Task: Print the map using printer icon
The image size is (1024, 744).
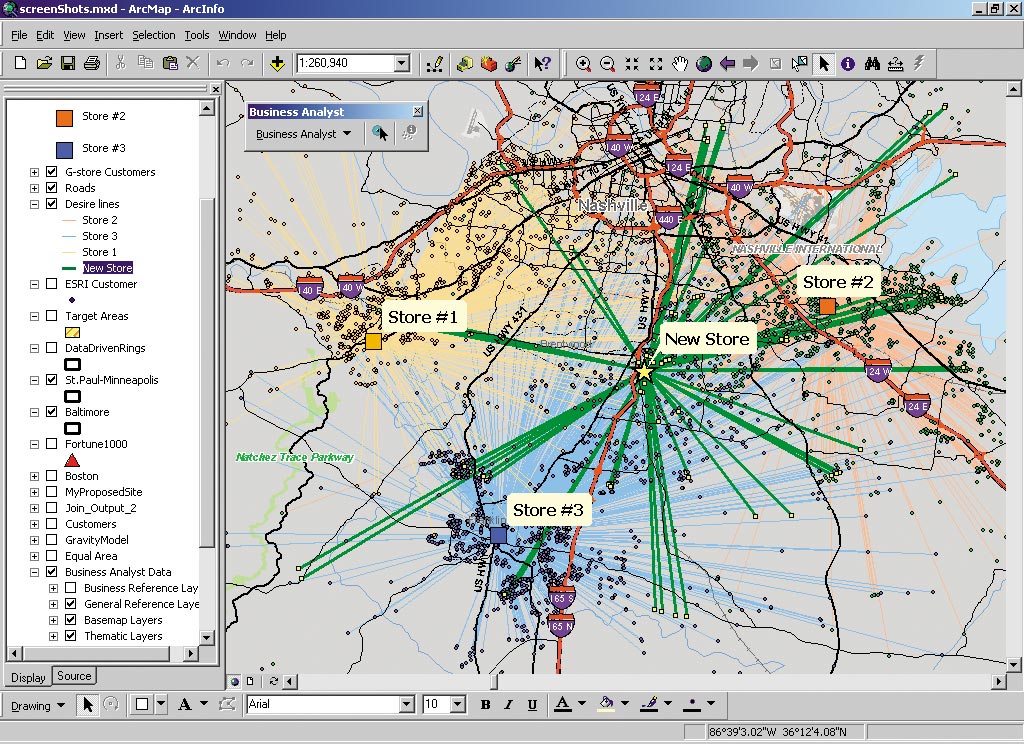Action: [x=92, y=63]
